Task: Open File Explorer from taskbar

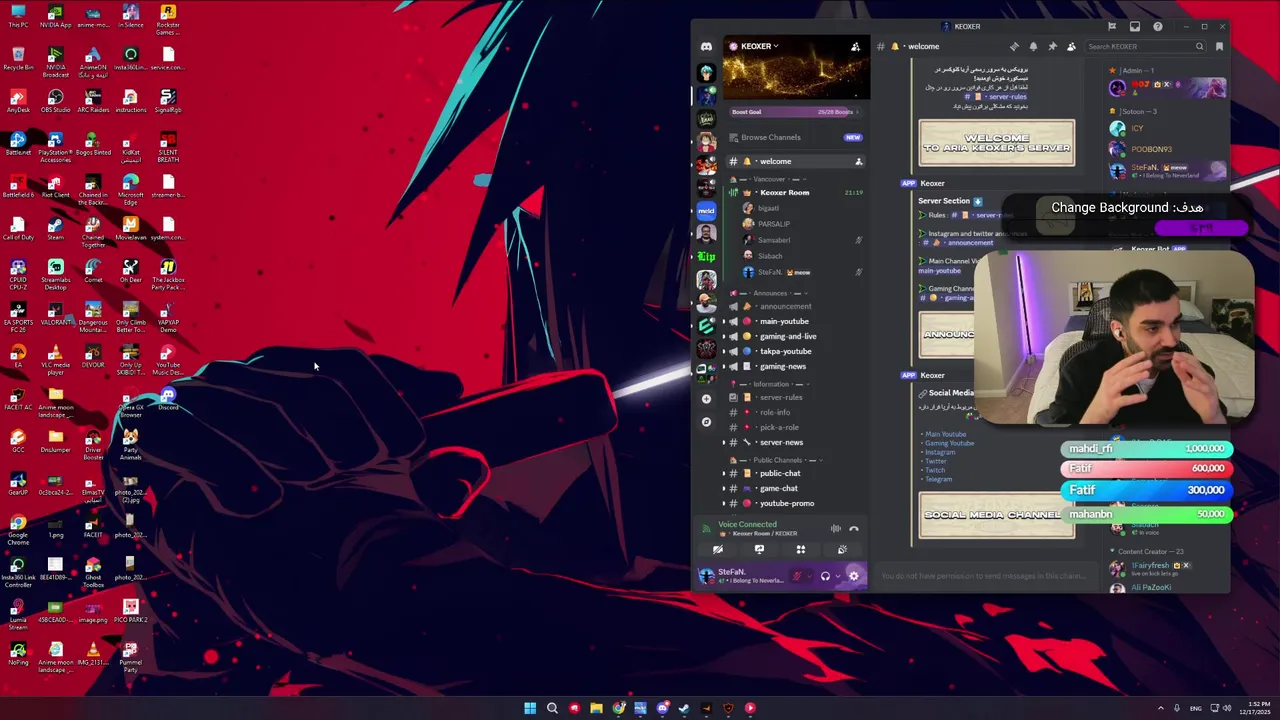Action: (596, 708)
